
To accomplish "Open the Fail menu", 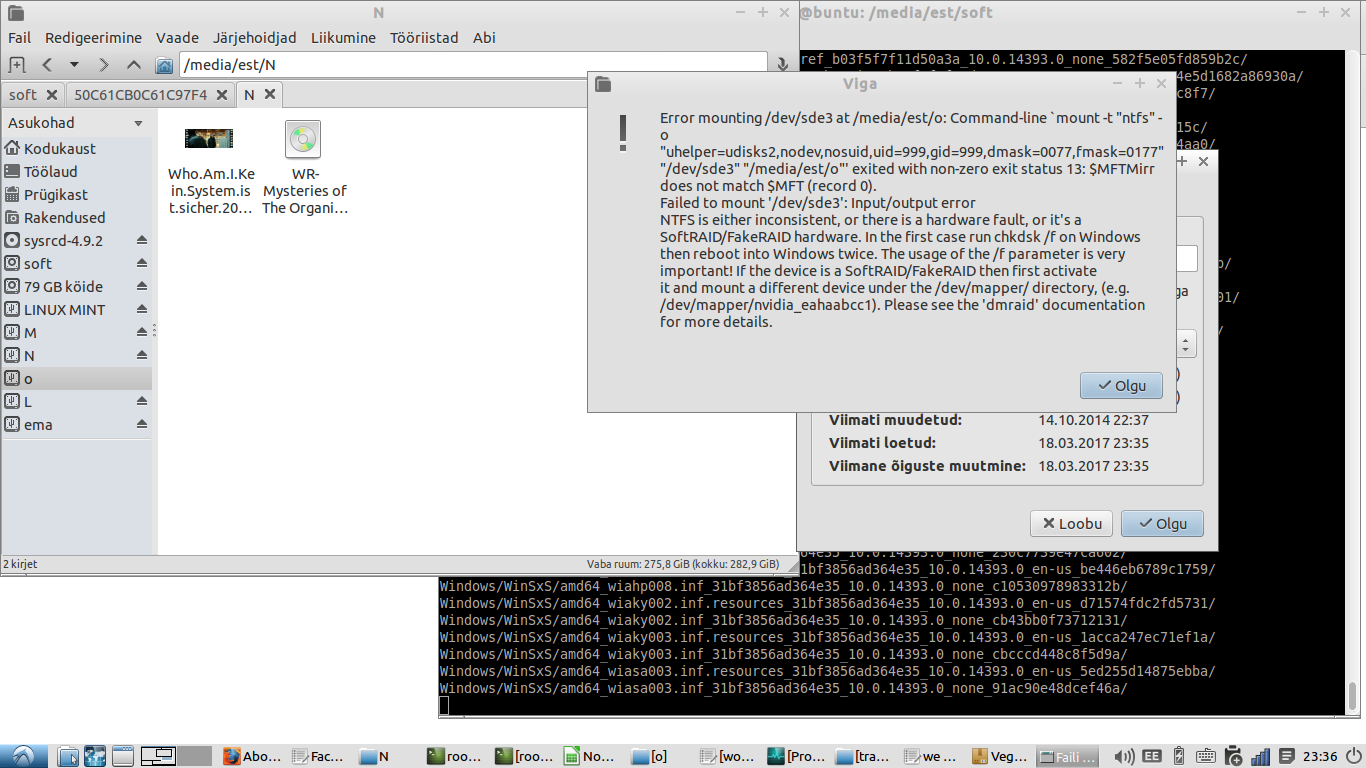I will point(20,38).
